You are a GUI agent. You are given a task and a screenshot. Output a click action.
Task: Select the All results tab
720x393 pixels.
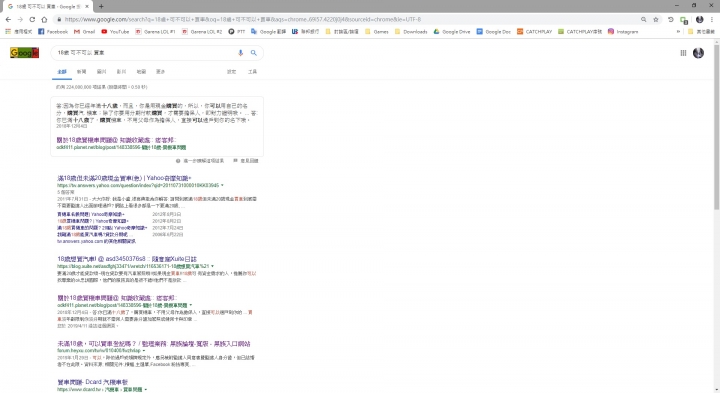(62, 72)
